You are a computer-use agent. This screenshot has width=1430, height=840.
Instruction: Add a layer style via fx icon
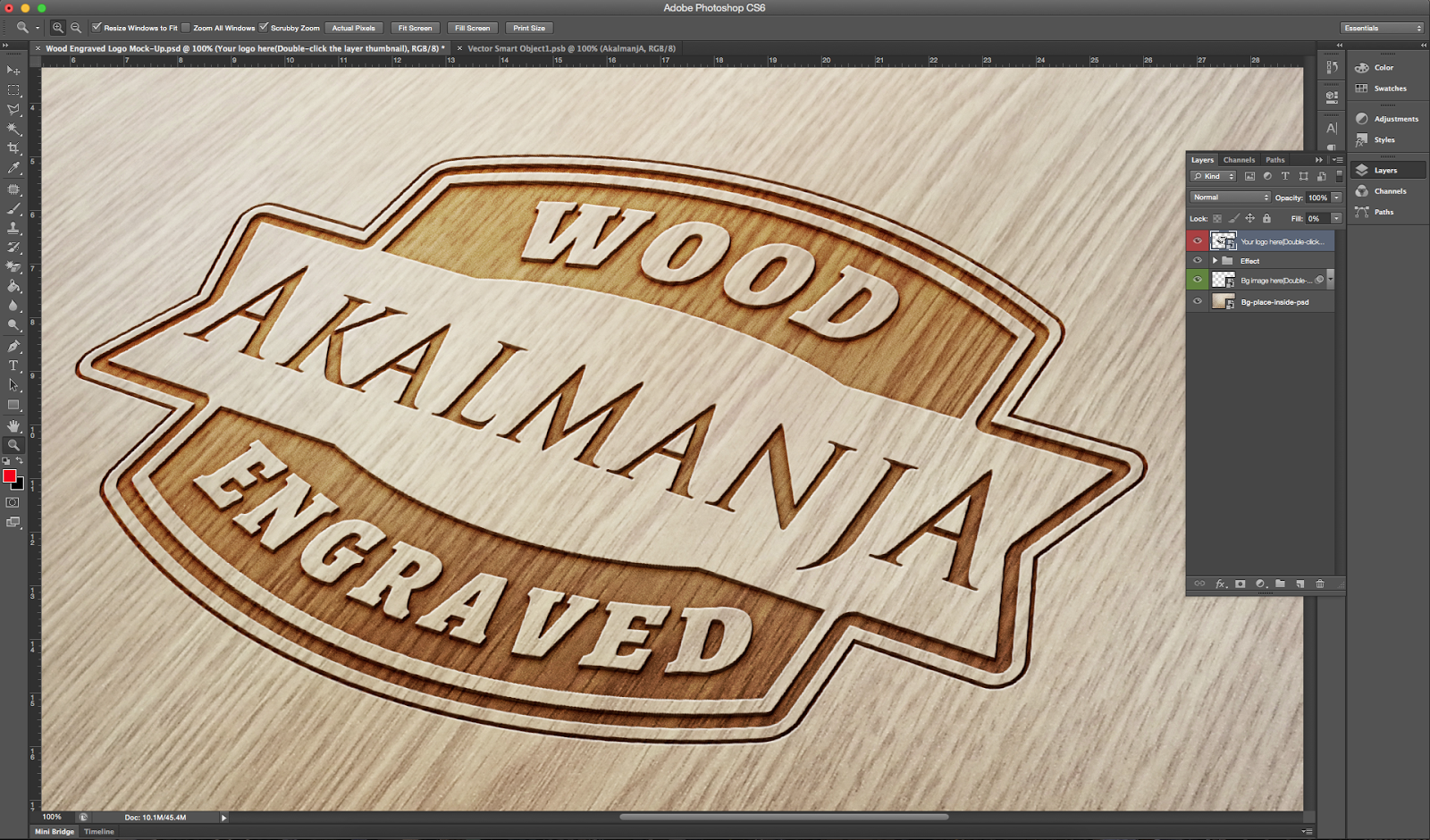[1221, 584]
